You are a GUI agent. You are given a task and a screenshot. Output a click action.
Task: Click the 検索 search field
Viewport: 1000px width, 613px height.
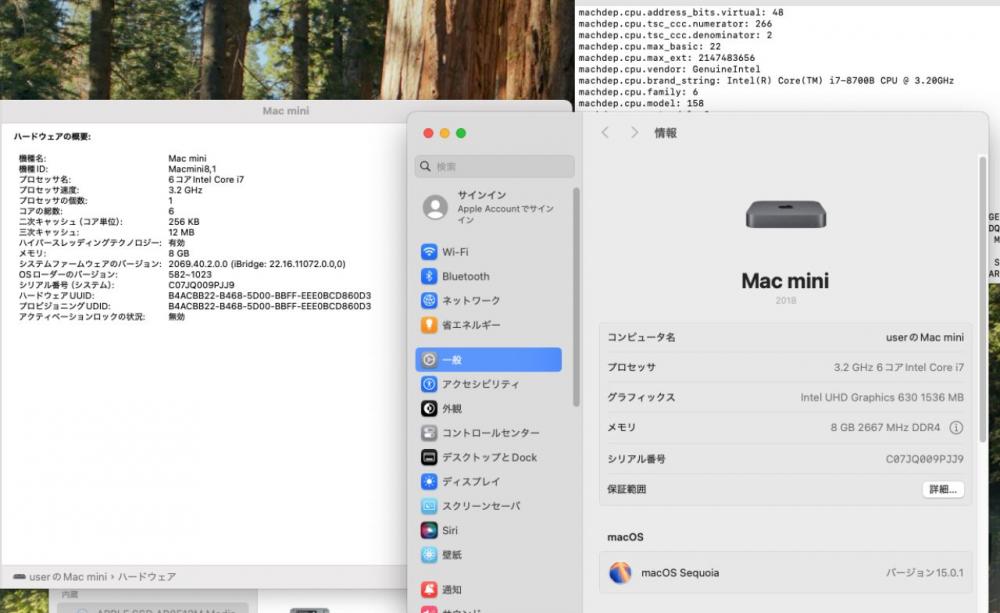[x=494, y=166]
